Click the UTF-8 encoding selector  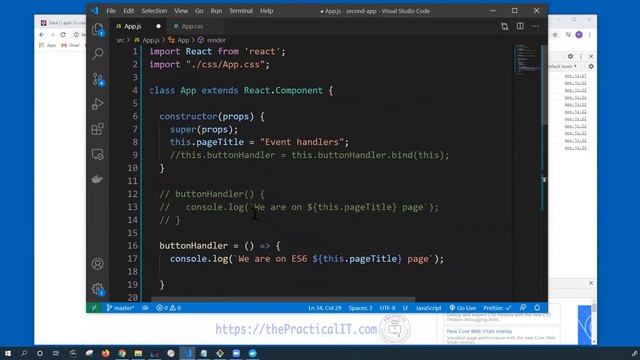387,308
